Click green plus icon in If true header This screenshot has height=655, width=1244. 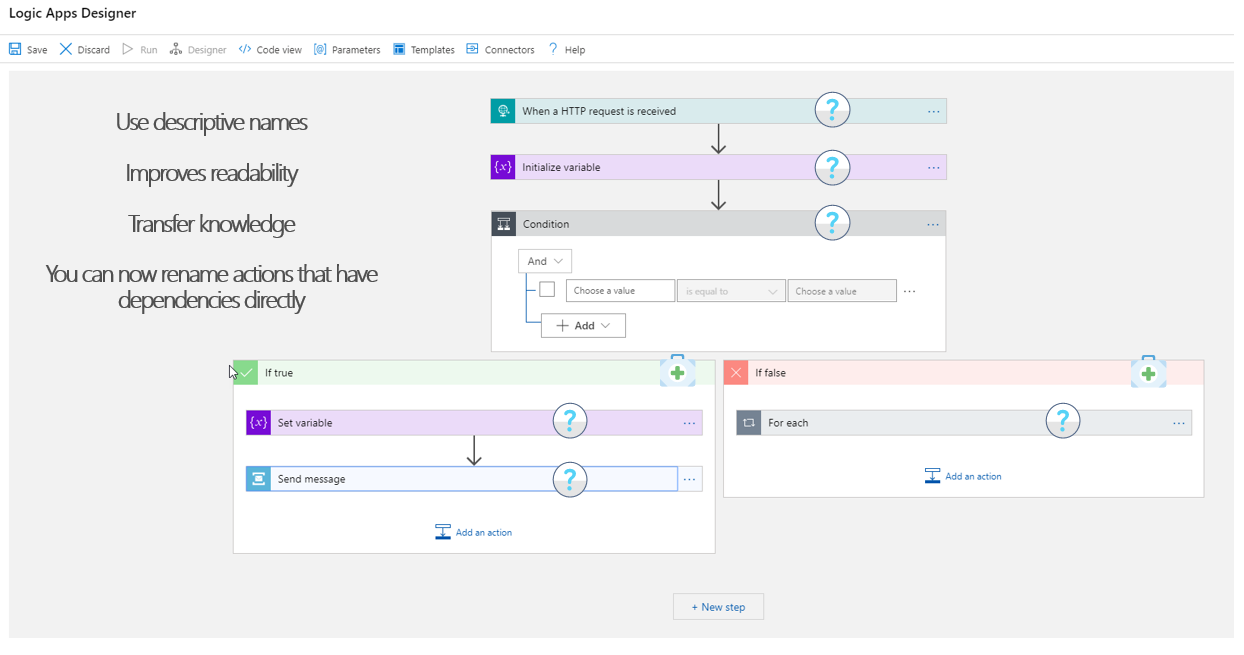pyautogui.click(x=677, y=373)
